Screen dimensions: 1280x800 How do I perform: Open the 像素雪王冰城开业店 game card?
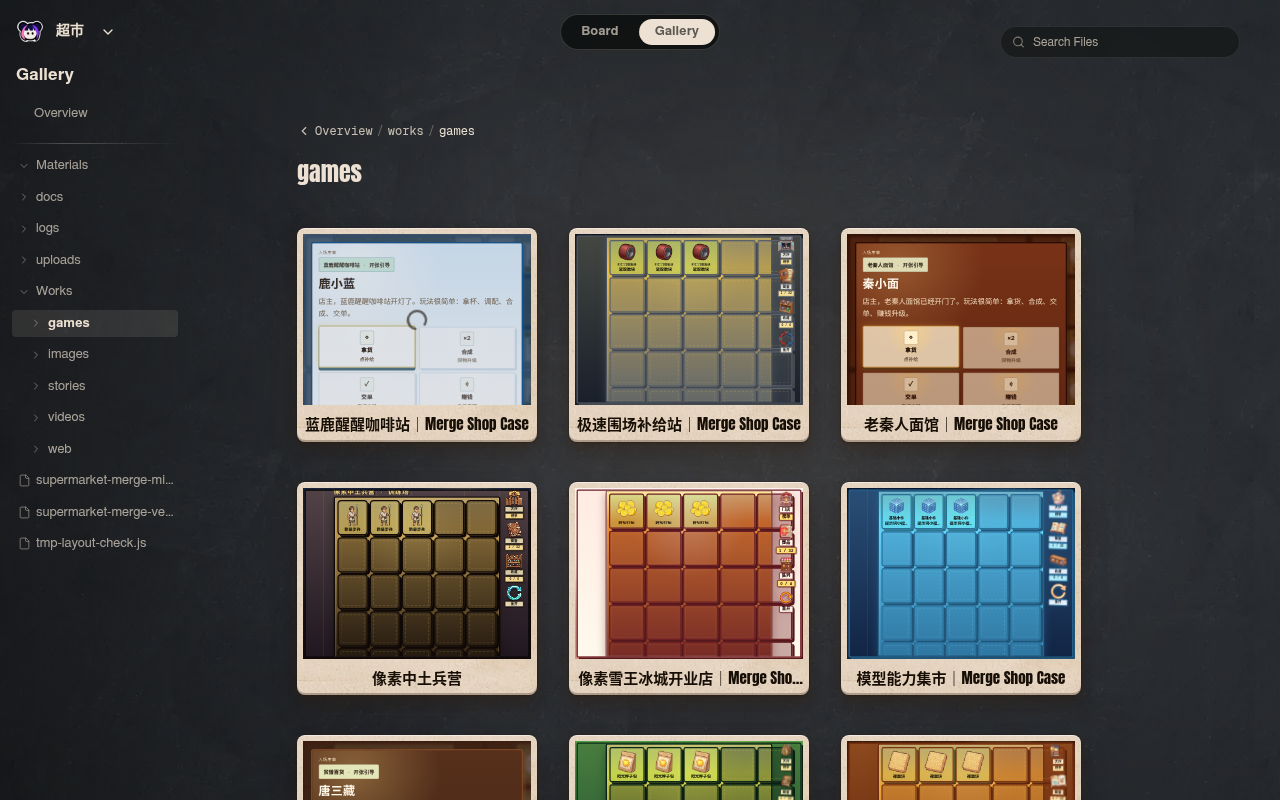(689, 588)
